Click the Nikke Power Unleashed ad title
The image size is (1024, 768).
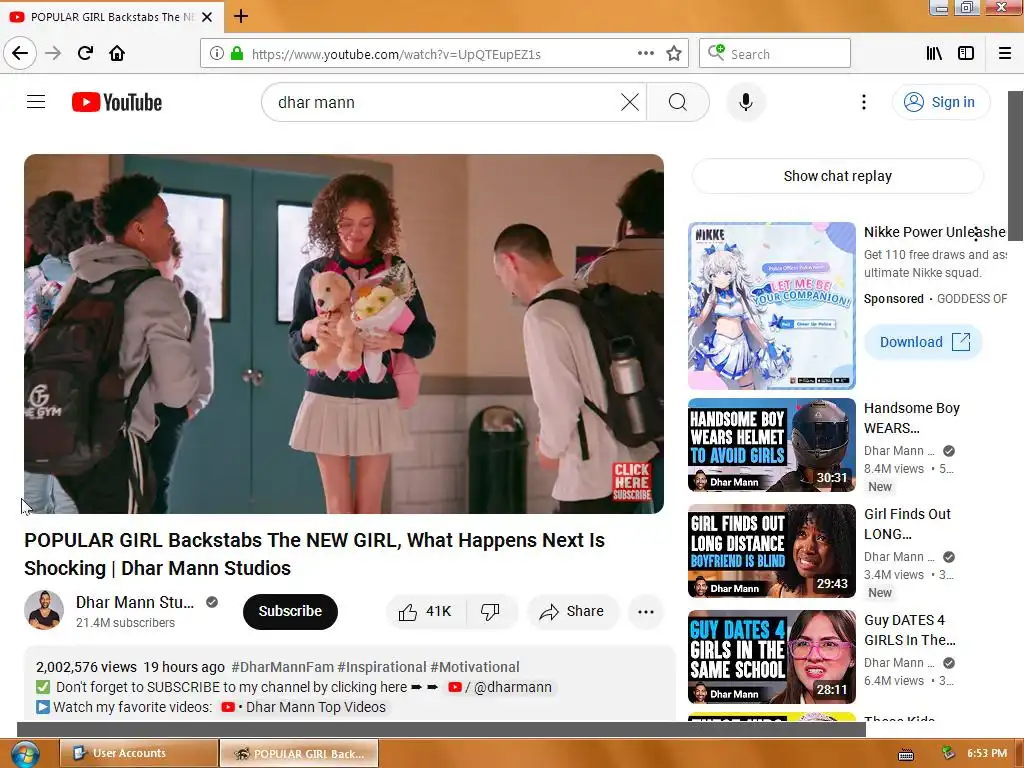pos(935,232)
